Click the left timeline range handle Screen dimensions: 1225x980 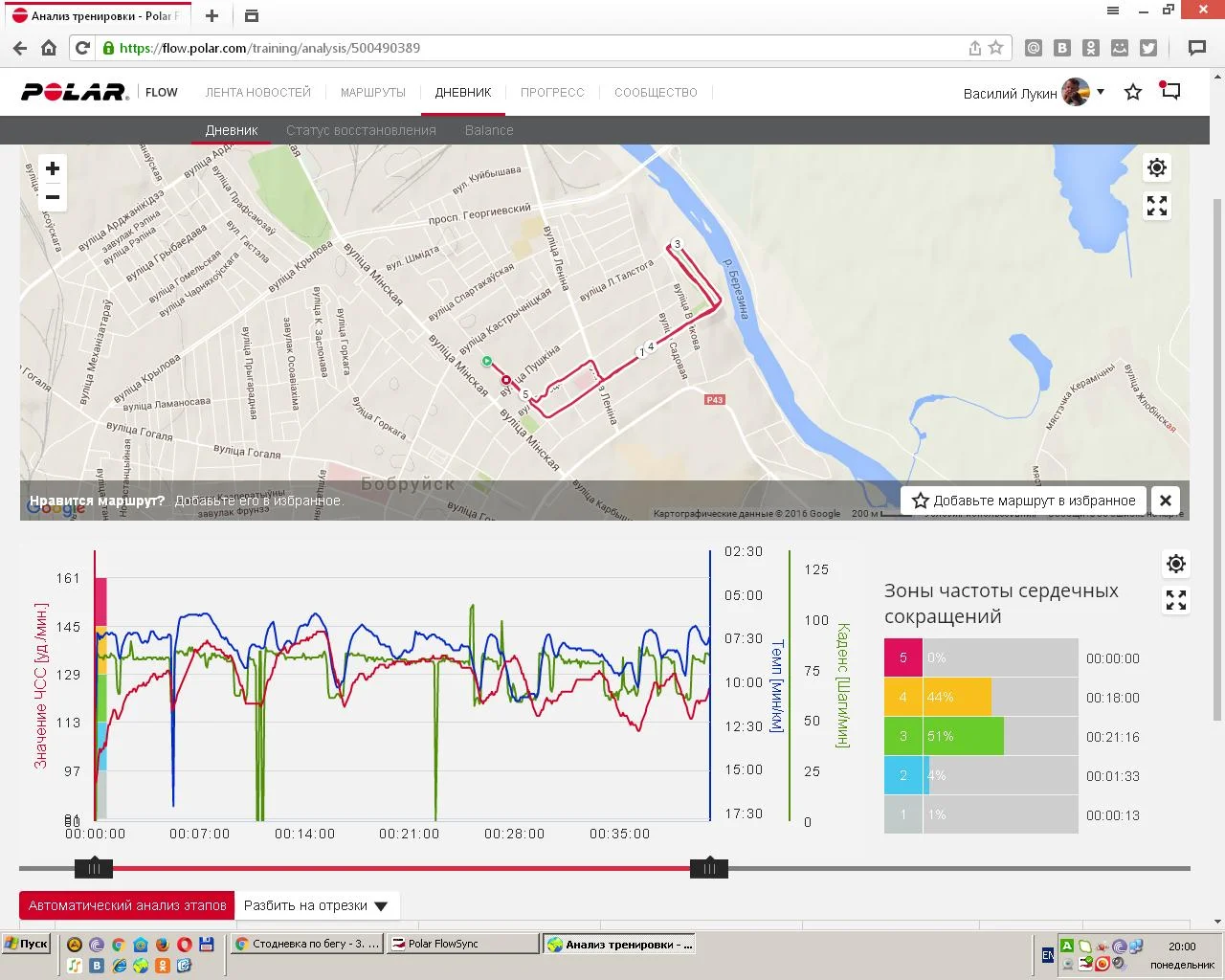[x=94, y=868]
